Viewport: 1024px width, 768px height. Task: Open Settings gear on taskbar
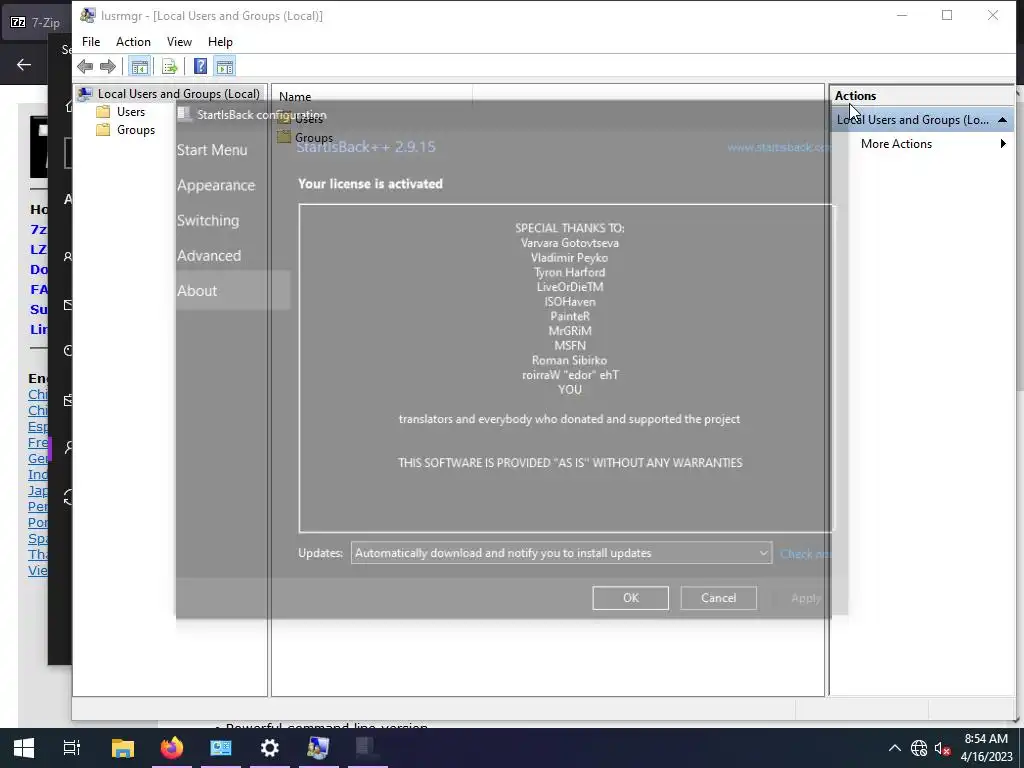coord(270,748)
